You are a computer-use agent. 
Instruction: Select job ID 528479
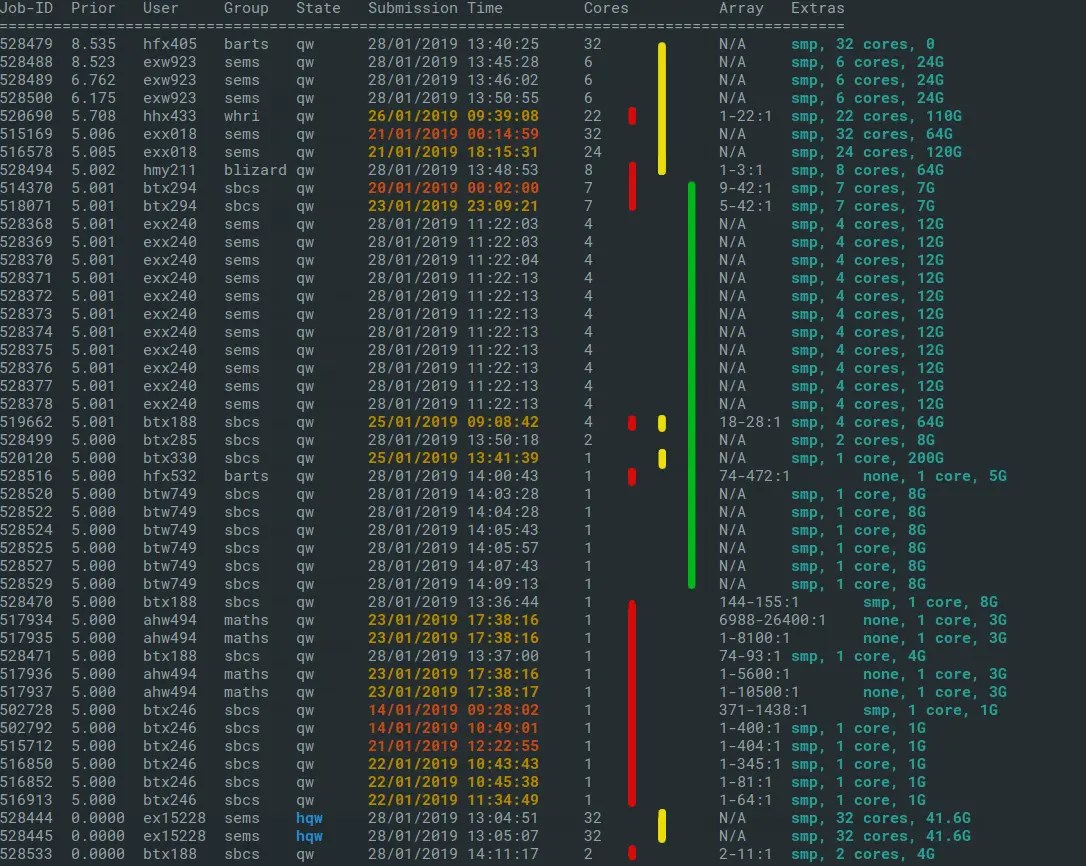coord(26,44)
